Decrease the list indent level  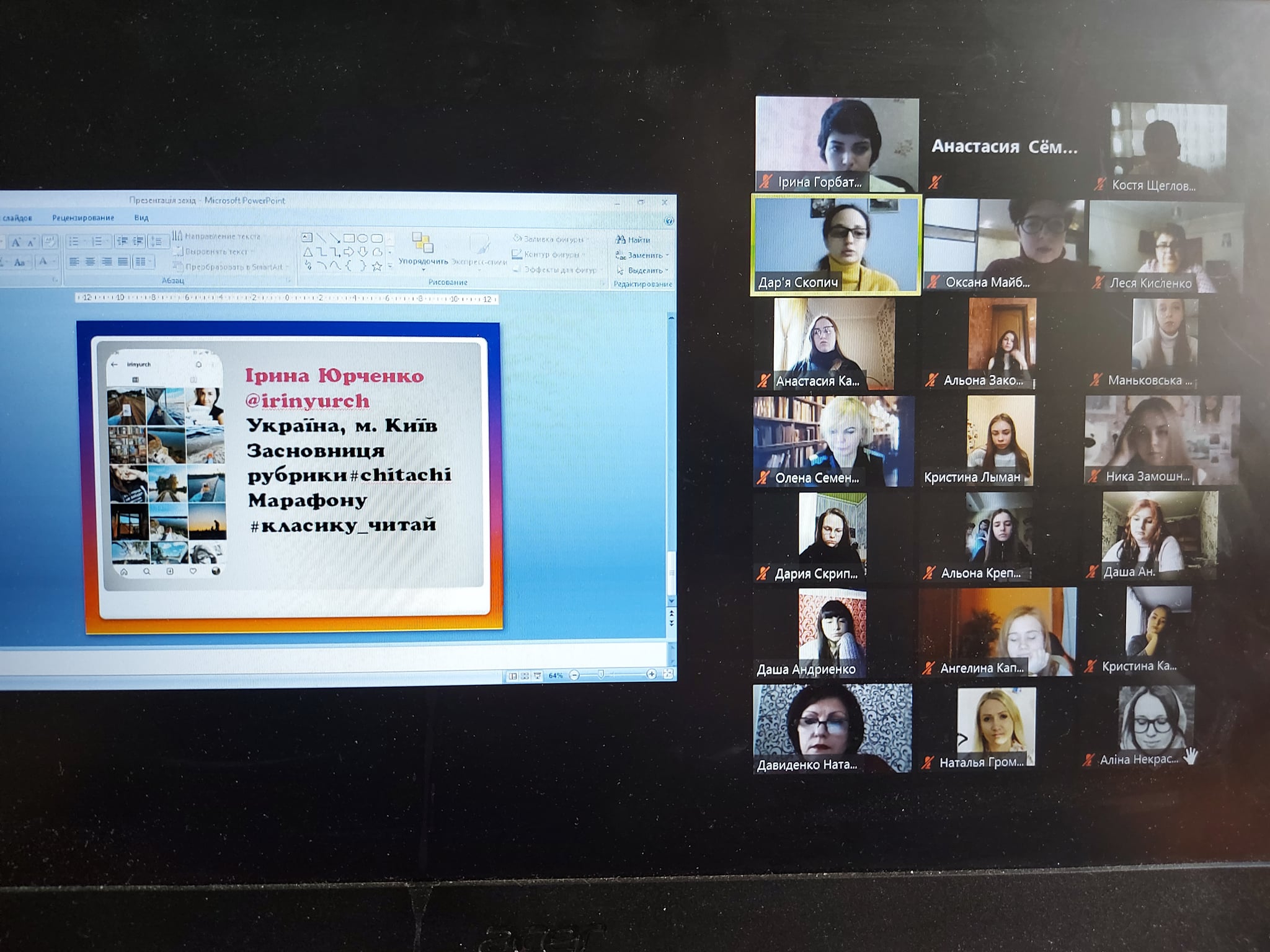tap(122, 241)
